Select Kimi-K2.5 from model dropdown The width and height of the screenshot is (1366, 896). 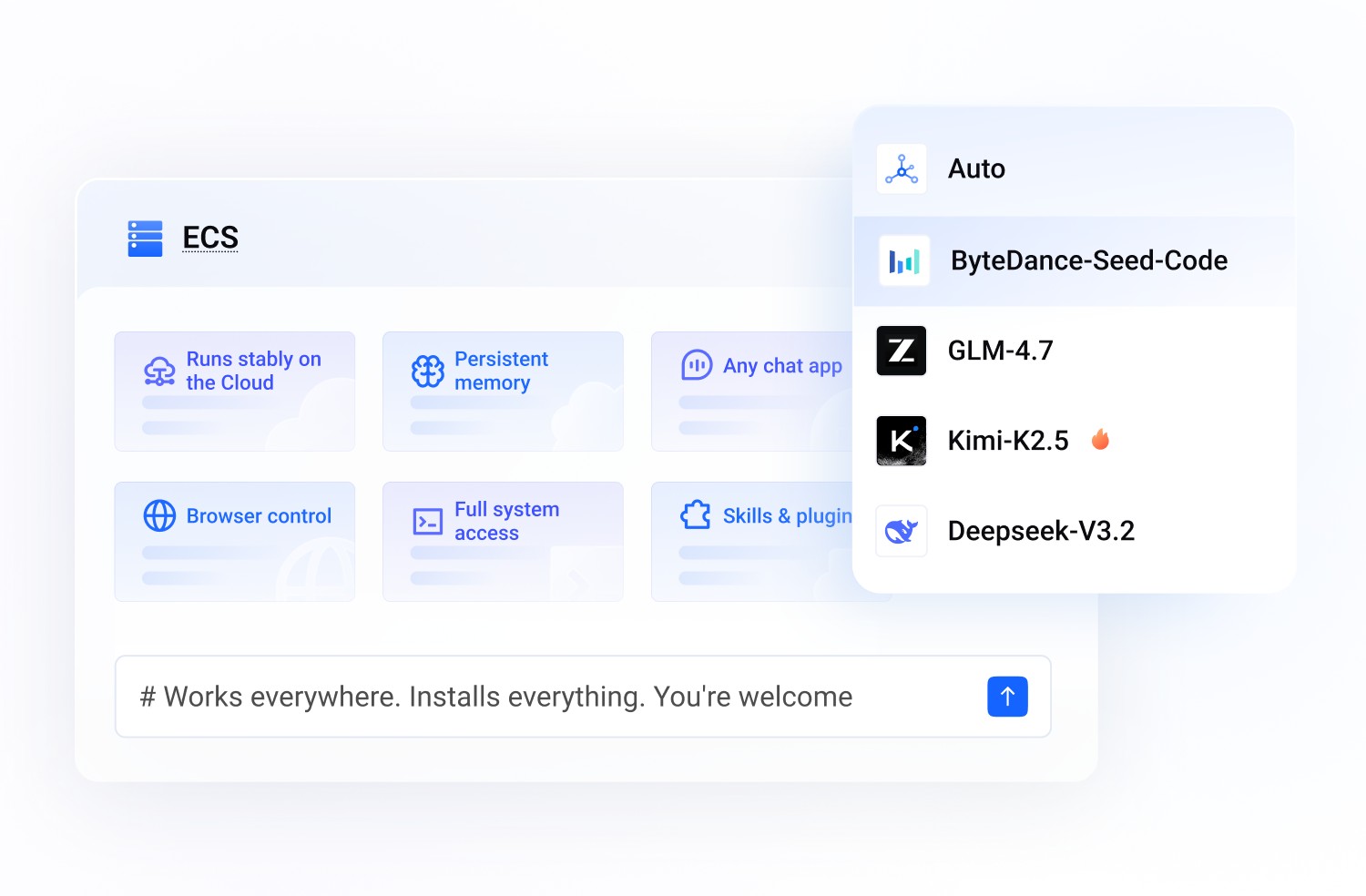[1007, 441]
